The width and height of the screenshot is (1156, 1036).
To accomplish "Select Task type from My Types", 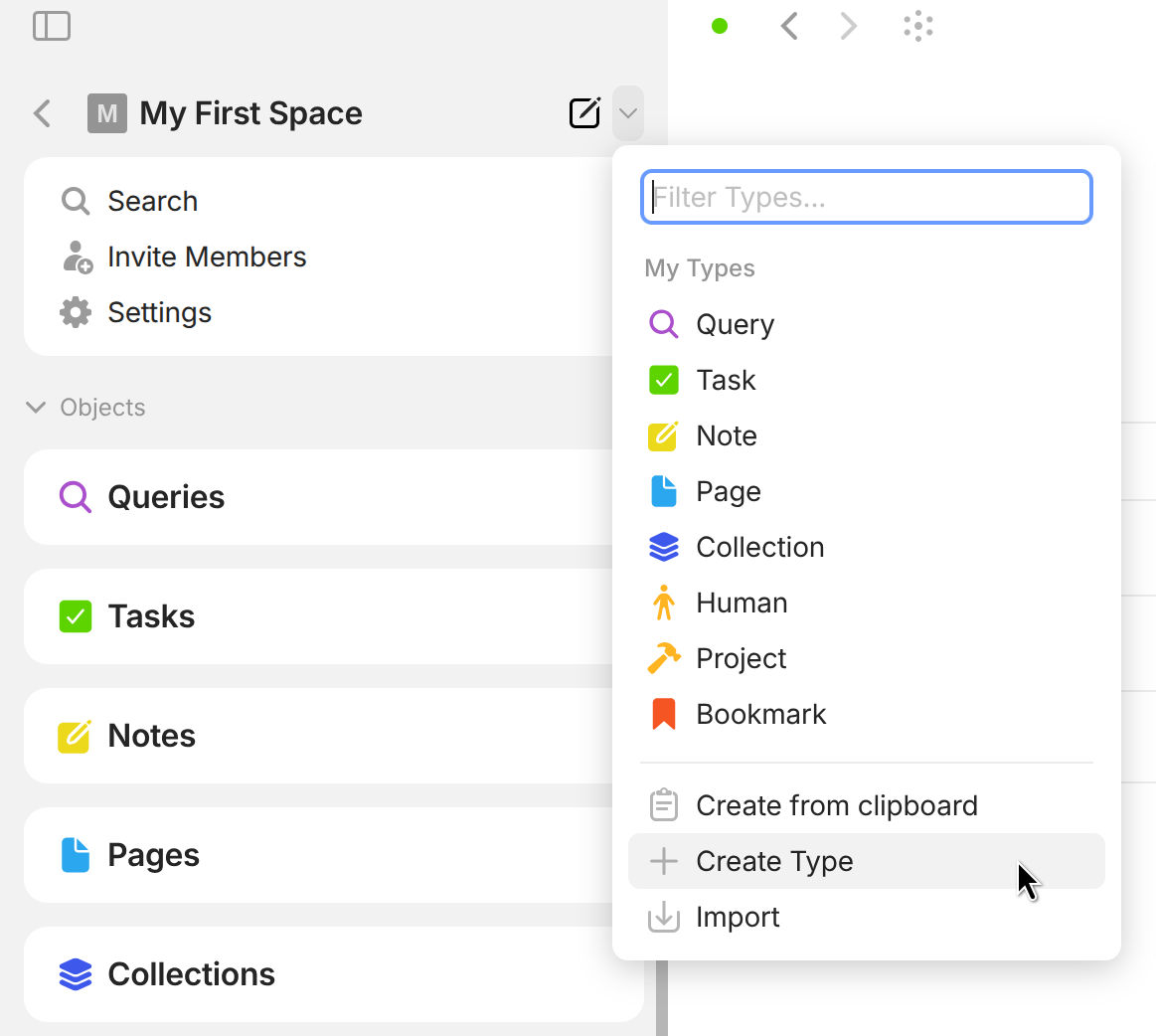I will click(x=726, y=380).
